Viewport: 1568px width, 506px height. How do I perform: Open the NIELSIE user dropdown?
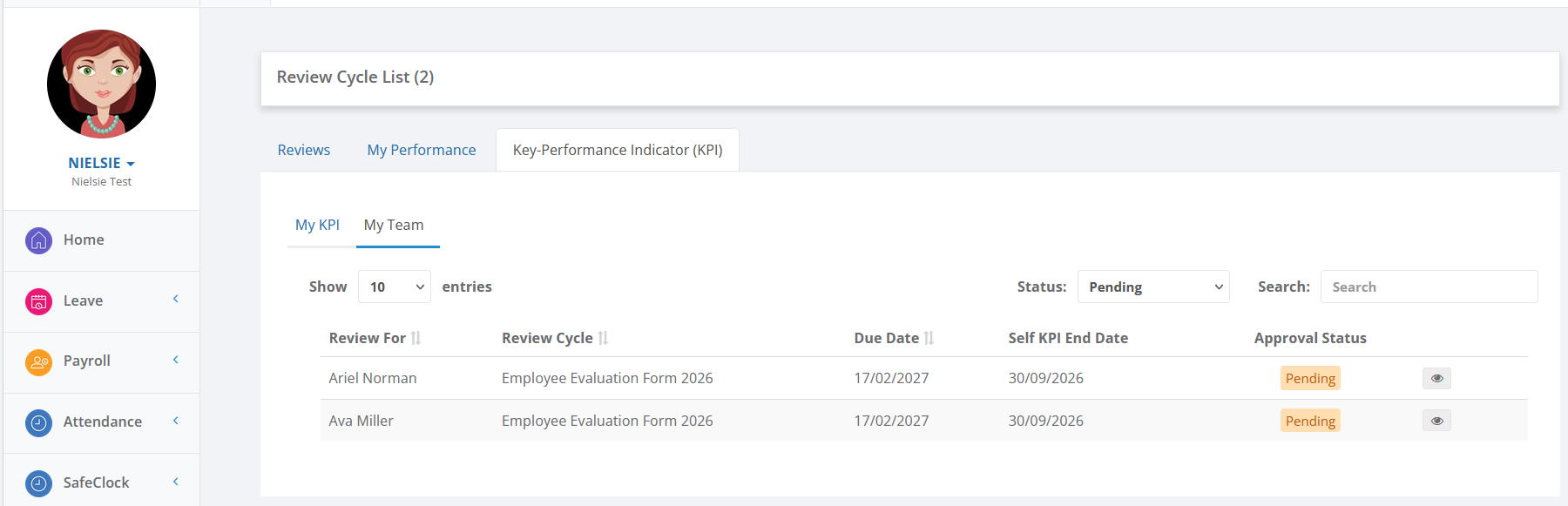pos(101,163)
